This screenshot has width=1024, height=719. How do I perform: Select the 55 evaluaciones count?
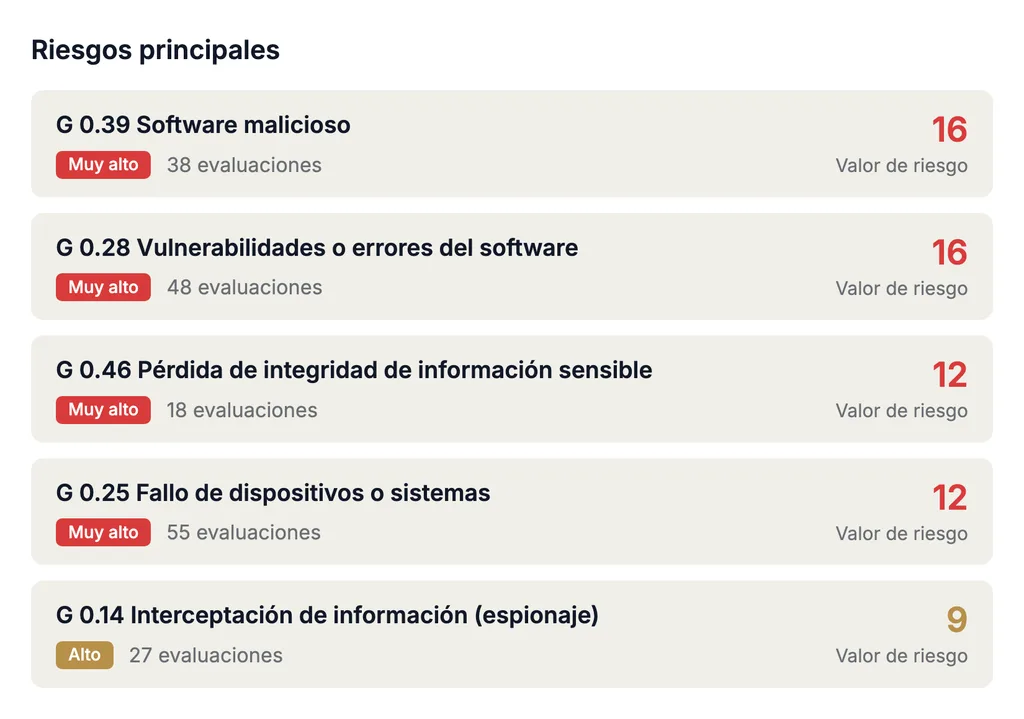click(x=244, y=532)
